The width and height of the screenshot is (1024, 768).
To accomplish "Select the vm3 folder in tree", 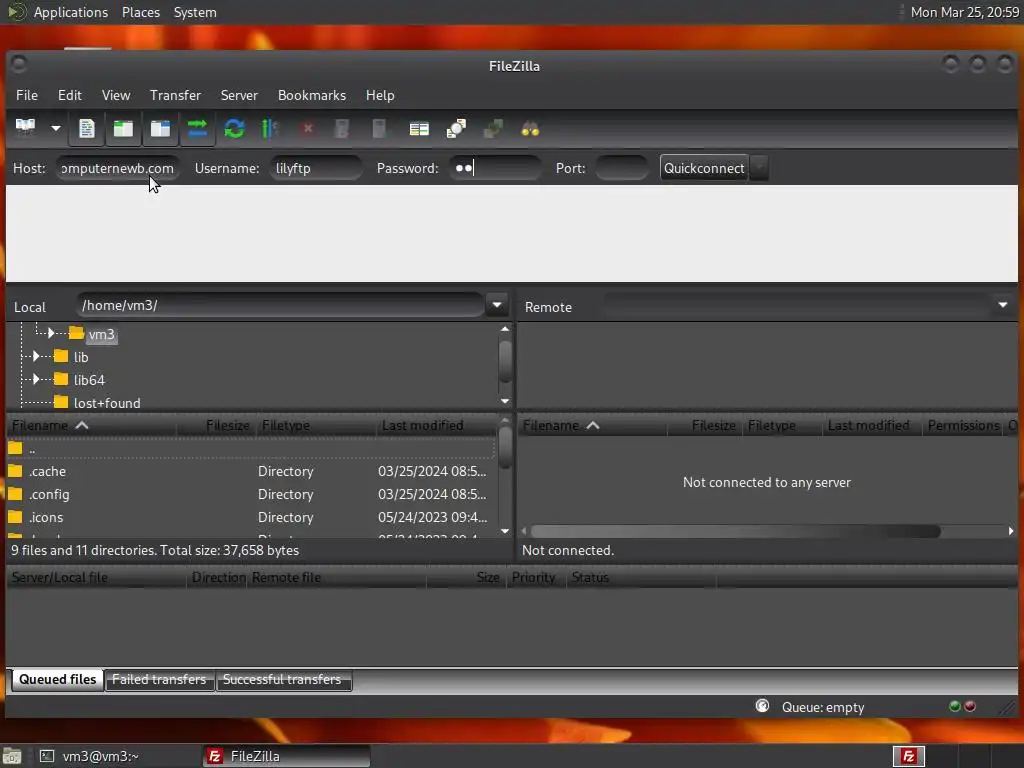I will 101,334.
